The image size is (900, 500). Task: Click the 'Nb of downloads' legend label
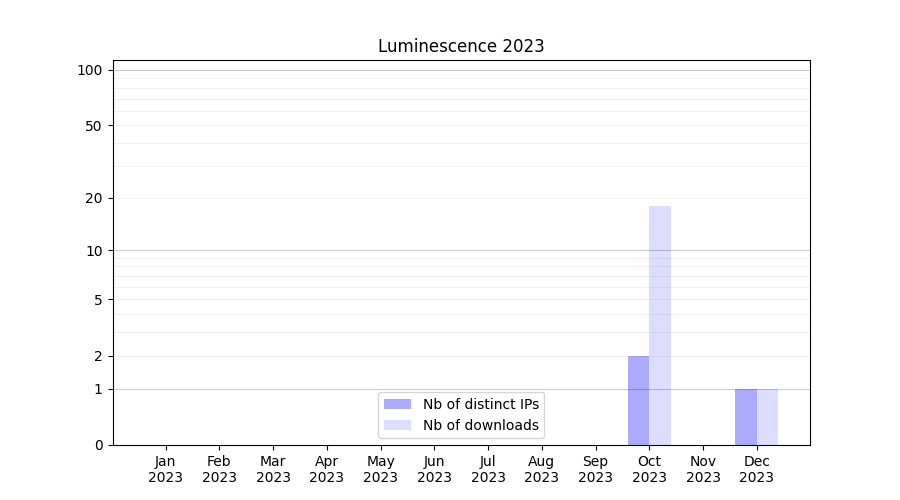pos(481,425)
